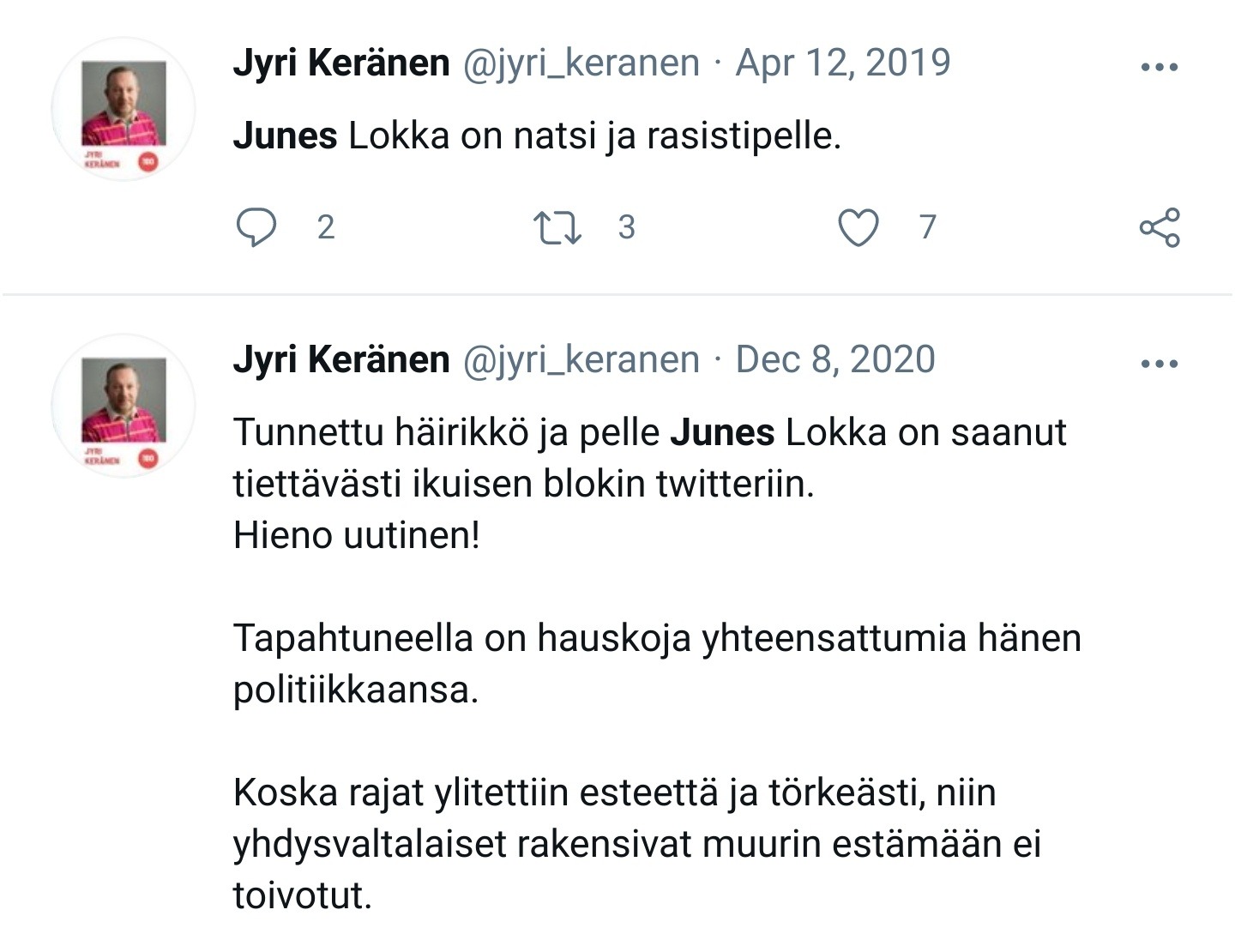Share the Apr 12, 2019 tweet
This screenshot has width=1235, height=952.
pos(1160,228)
